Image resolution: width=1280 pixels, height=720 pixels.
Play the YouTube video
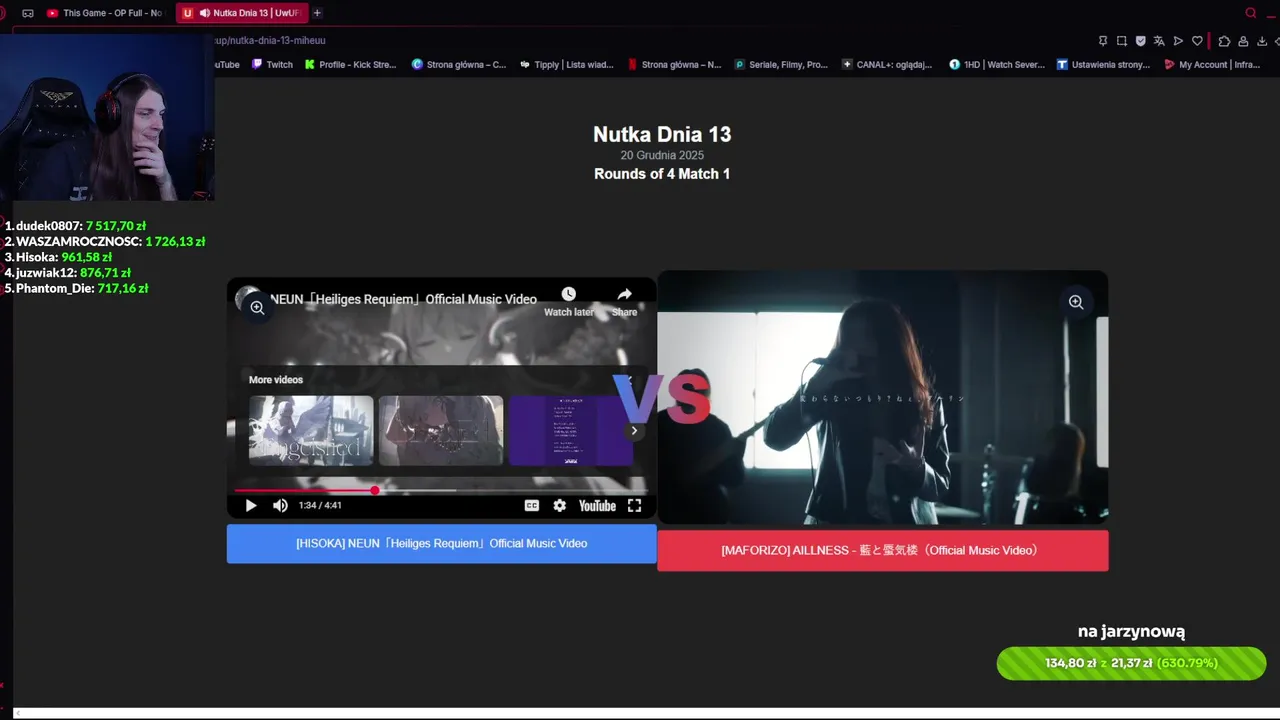click(251, 506)
